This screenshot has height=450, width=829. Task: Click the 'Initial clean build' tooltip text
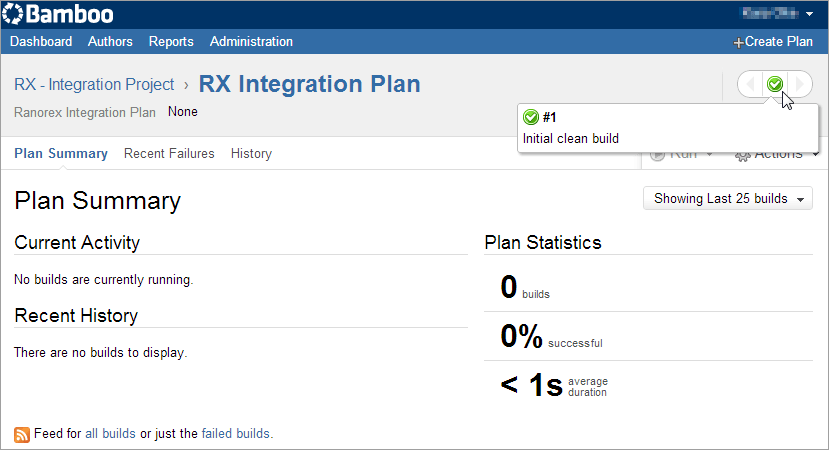point(570,139)
